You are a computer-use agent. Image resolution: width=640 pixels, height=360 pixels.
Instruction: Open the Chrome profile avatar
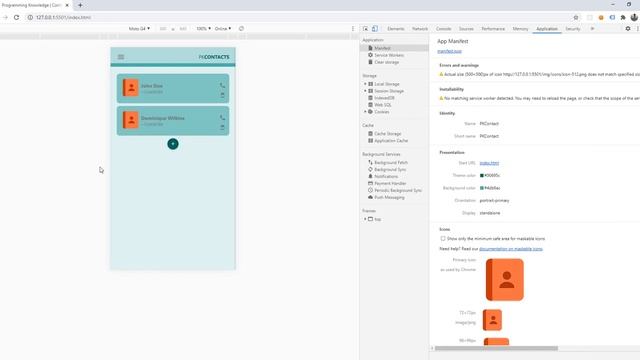tap(634, 17)
